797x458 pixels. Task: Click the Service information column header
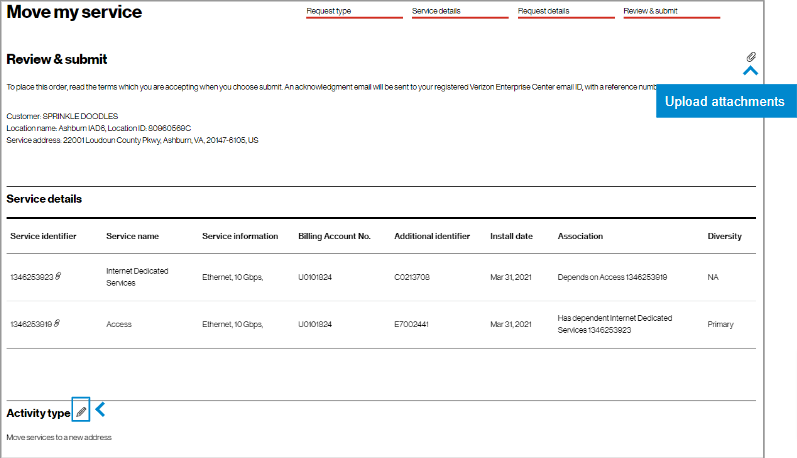[240, 236]
